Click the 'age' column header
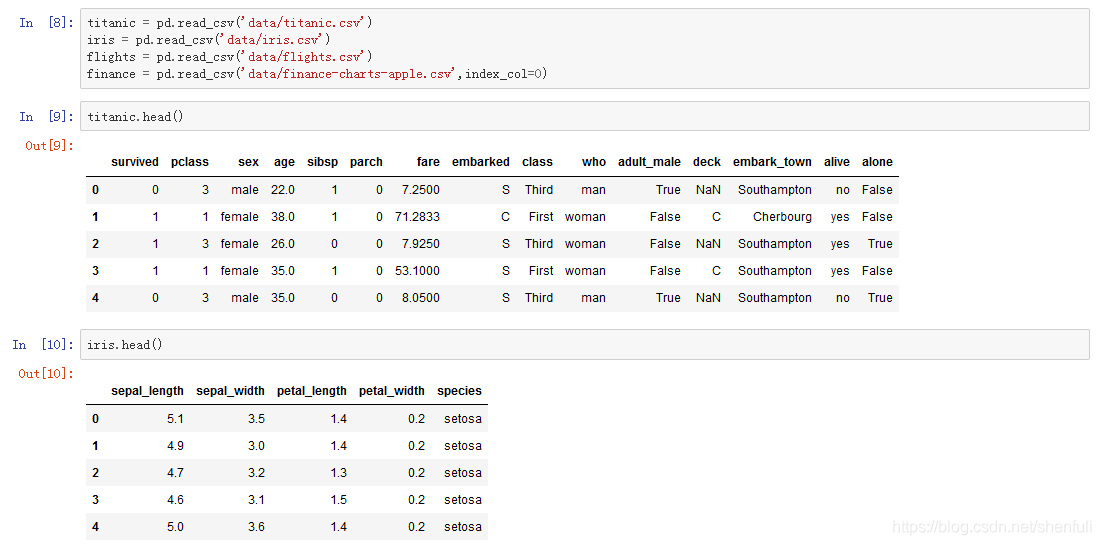The height and width of the screenshot is (545, 1101). click(284, 162)
